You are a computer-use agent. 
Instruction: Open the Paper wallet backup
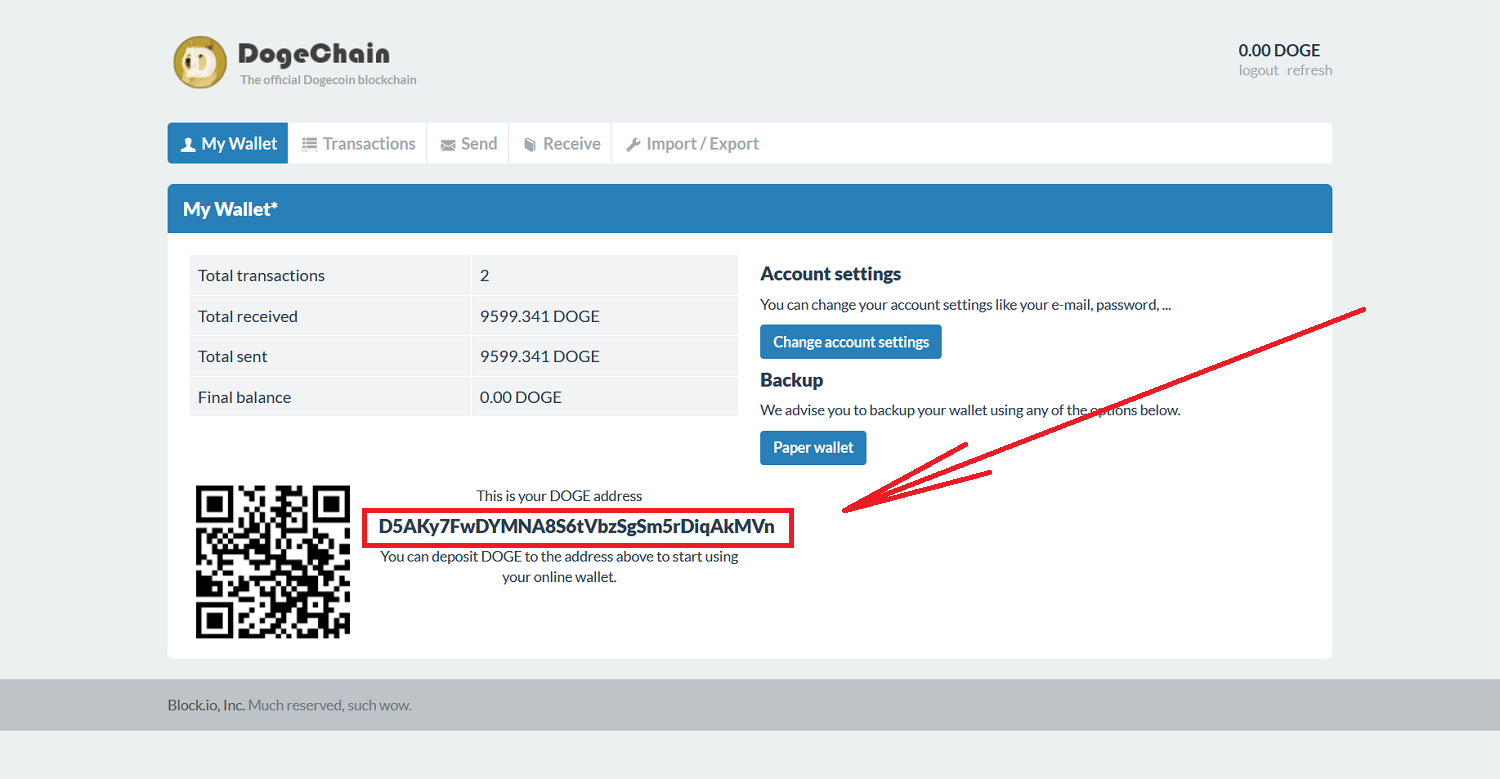pos(813,448)
